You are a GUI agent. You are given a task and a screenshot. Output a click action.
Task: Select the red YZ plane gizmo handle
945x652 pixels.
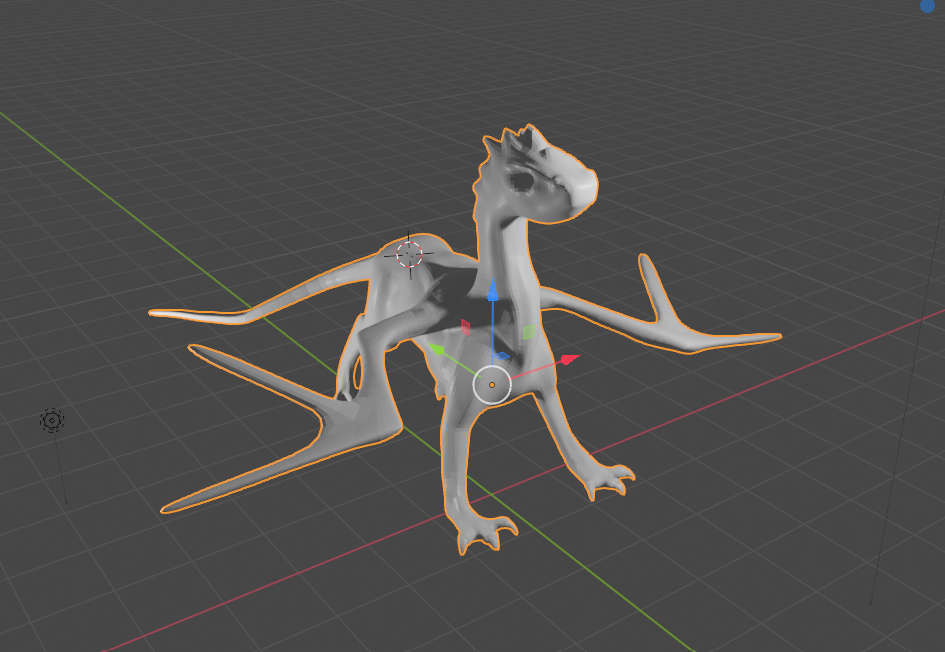(465, 326)
